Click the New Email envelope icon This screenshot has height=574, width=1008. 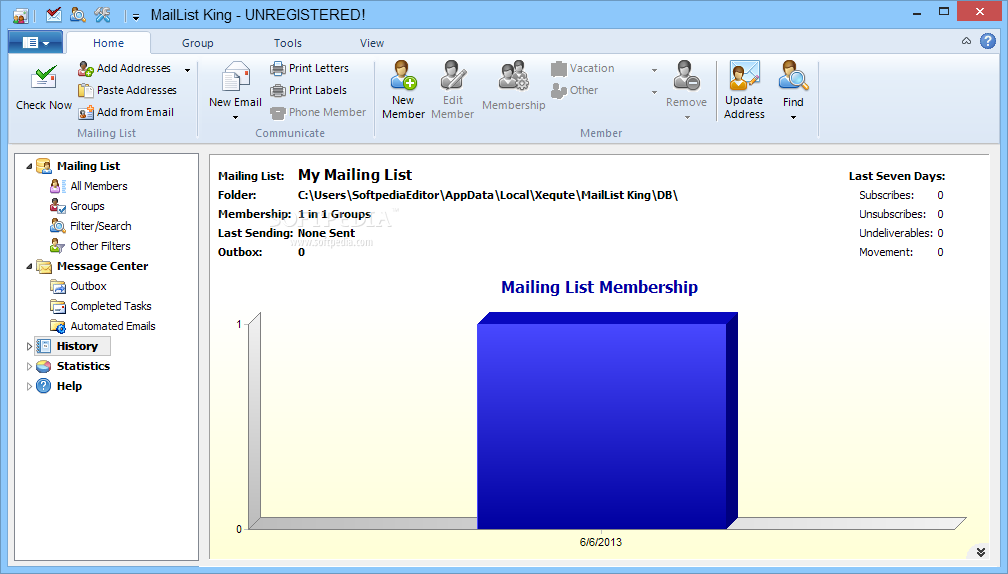[235, 77]
